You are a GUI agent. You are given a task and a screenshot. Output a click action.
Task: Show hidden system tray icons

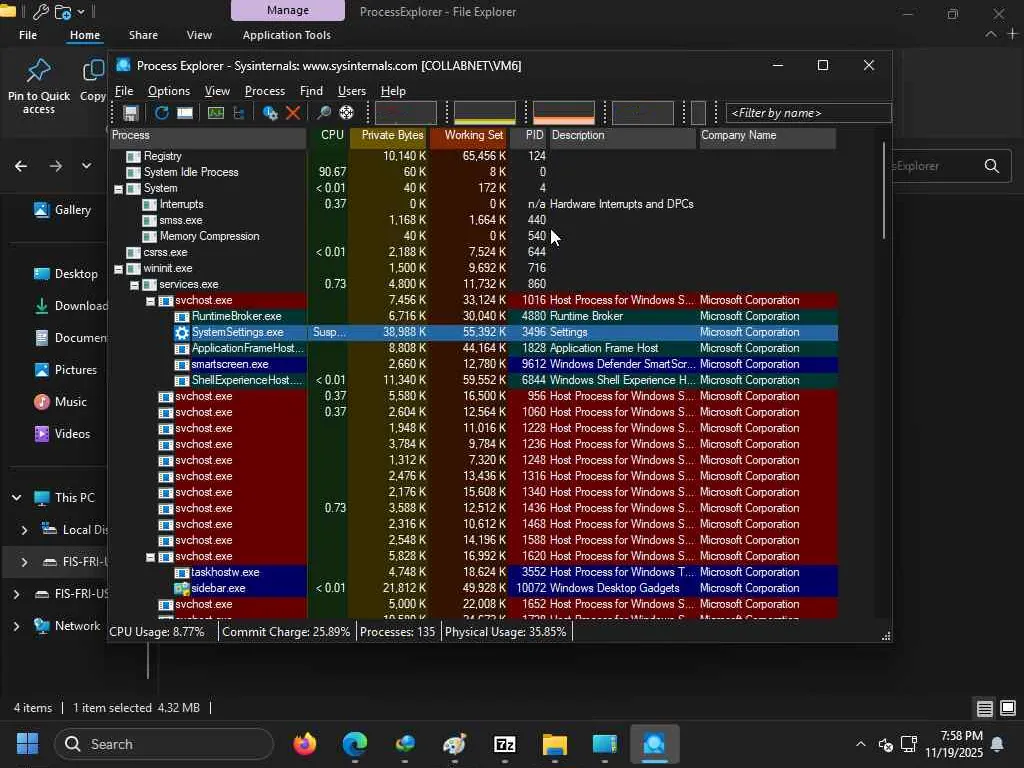coord(860,744)
